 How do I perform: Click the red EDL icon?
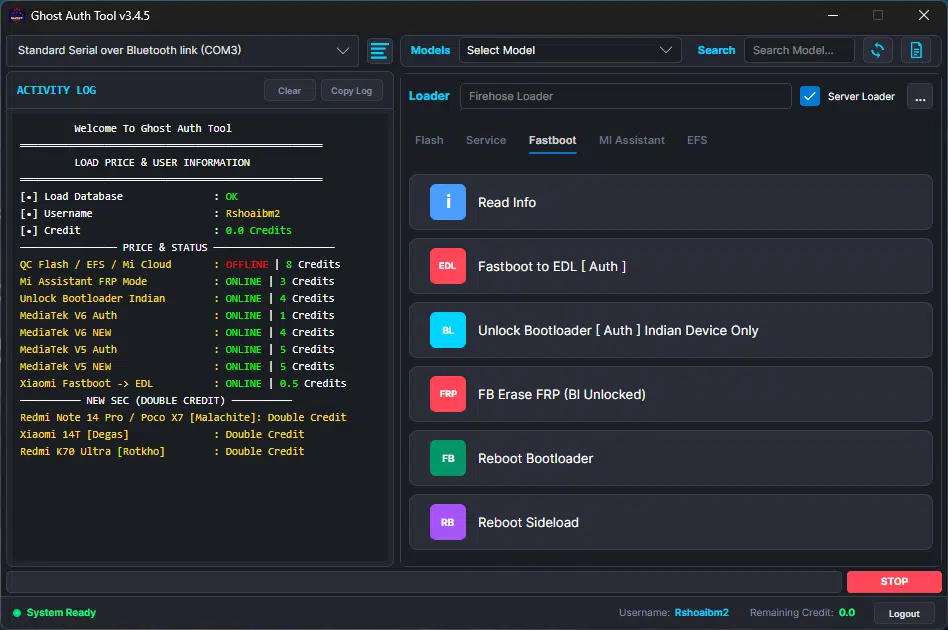447,266
